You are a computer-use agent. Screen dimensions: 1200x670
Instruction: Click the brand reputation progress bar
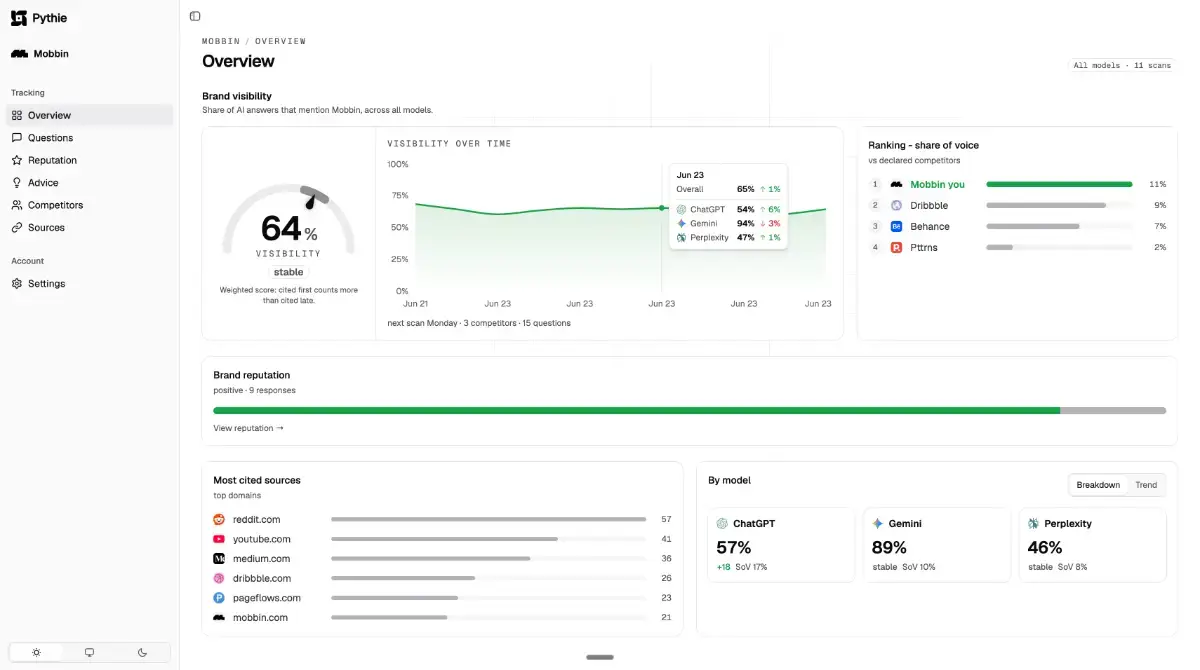point(689,410)
